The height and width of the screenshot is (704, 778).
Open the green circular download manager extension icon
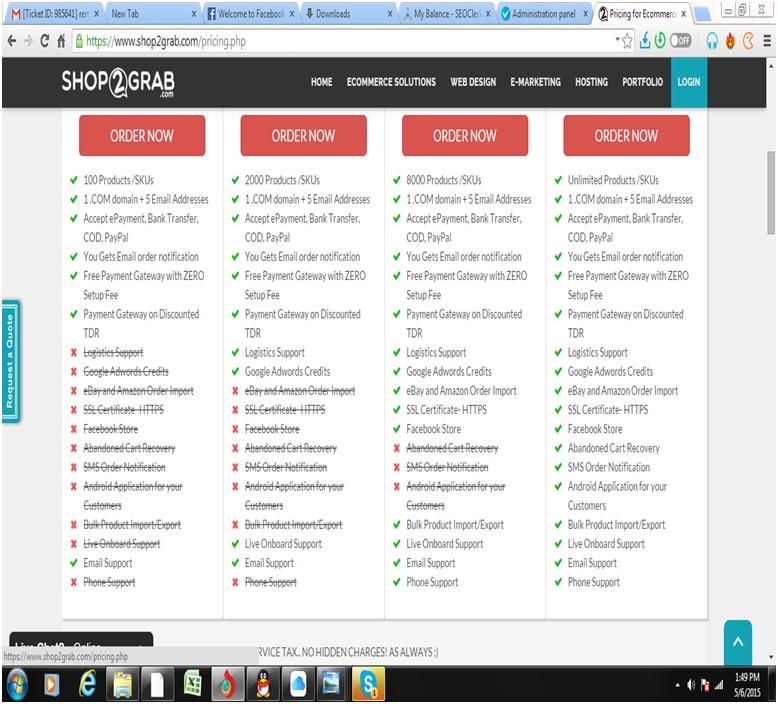pyautogui.click(x=660, y=40)
